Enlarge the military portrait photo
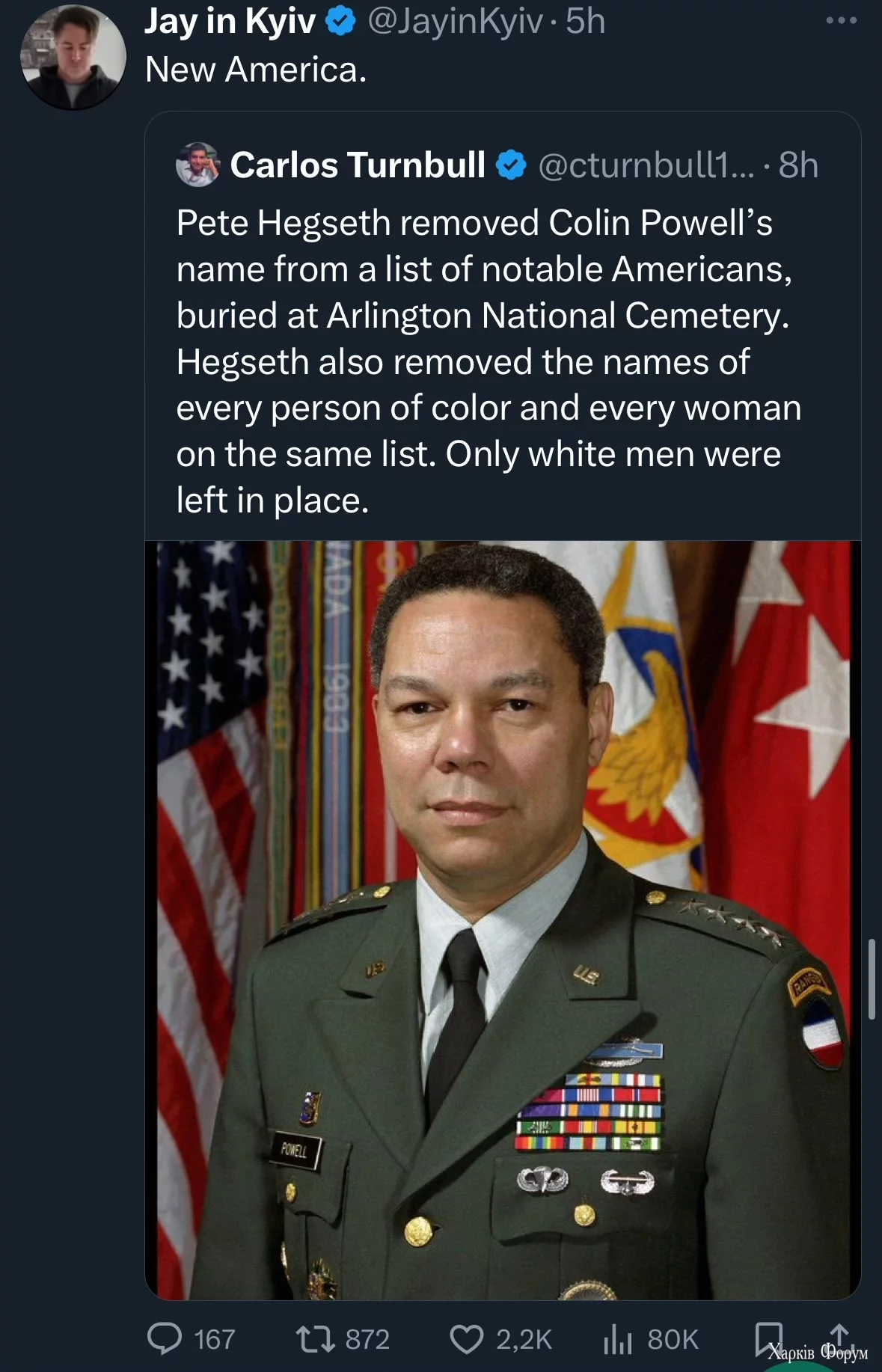This screenshot has width=882, height=1372. 503,919
